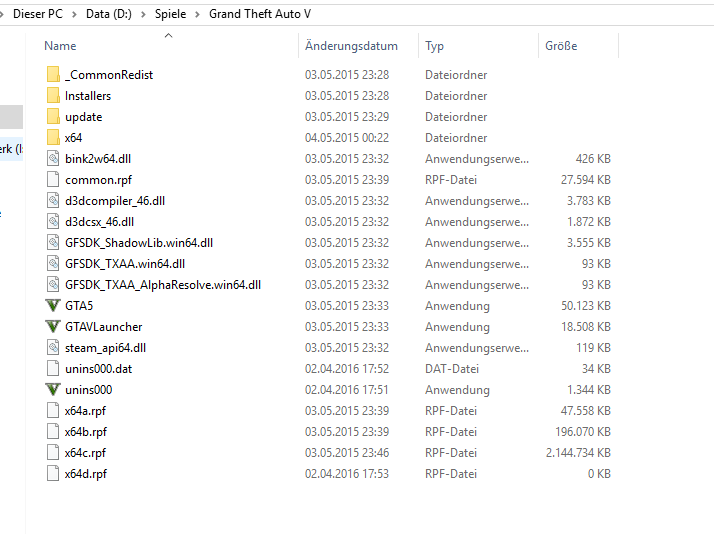714x534 pixels.
Task: Select the 50.123 KB size of GTA5
Action: pos(586,305)
